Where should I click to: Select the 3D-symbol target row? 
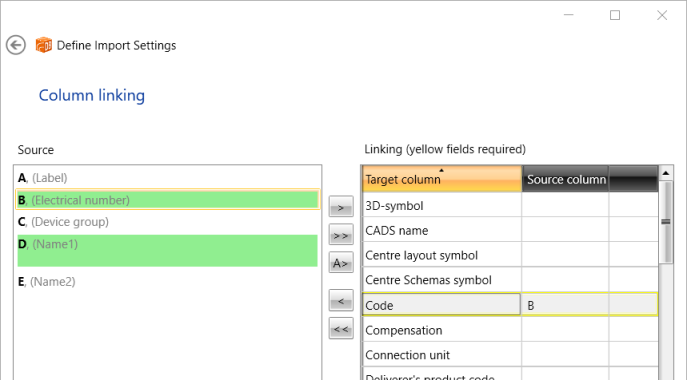tap(442, 206)
